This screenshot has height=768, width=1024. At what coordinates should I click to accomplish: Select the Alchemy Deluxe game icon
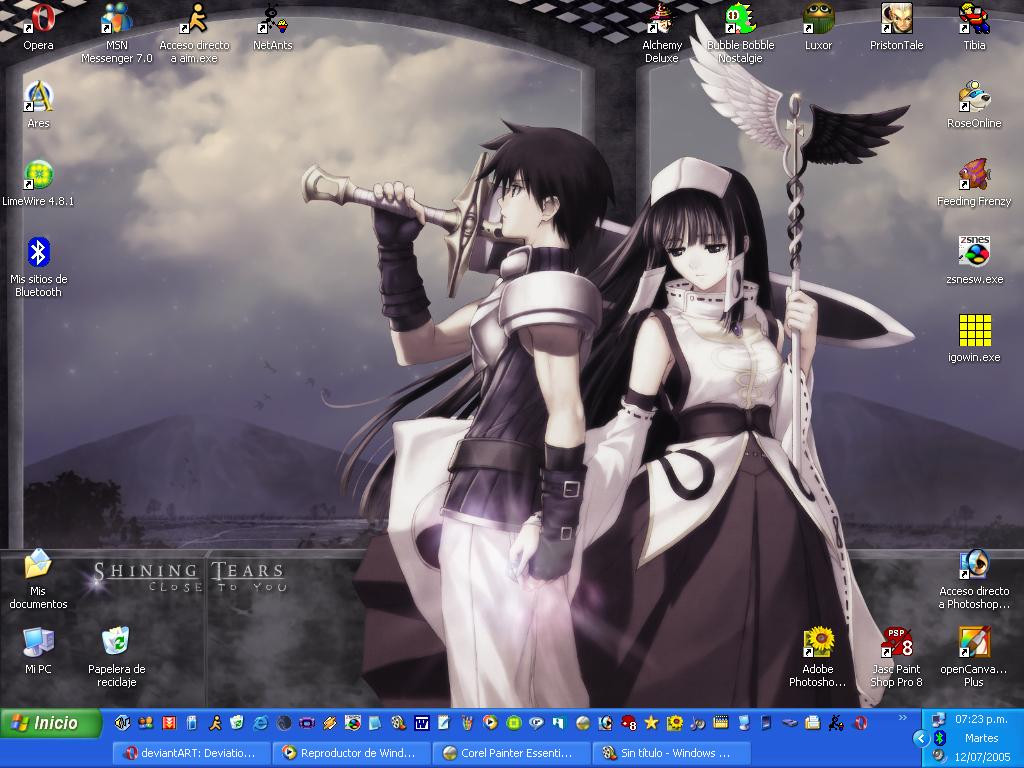tap(662, 33)
